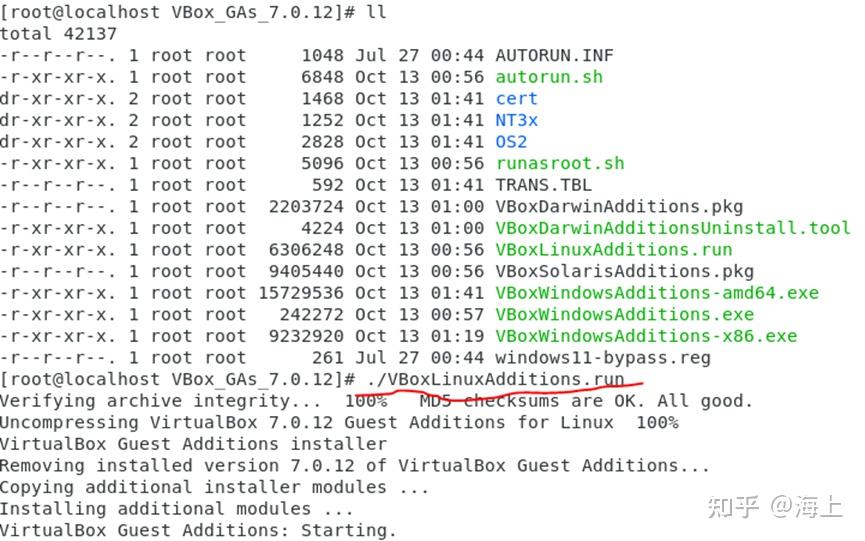Click the TRANS.TBL filename
Screen dimensions: 865x541
(x=543, y=185)
